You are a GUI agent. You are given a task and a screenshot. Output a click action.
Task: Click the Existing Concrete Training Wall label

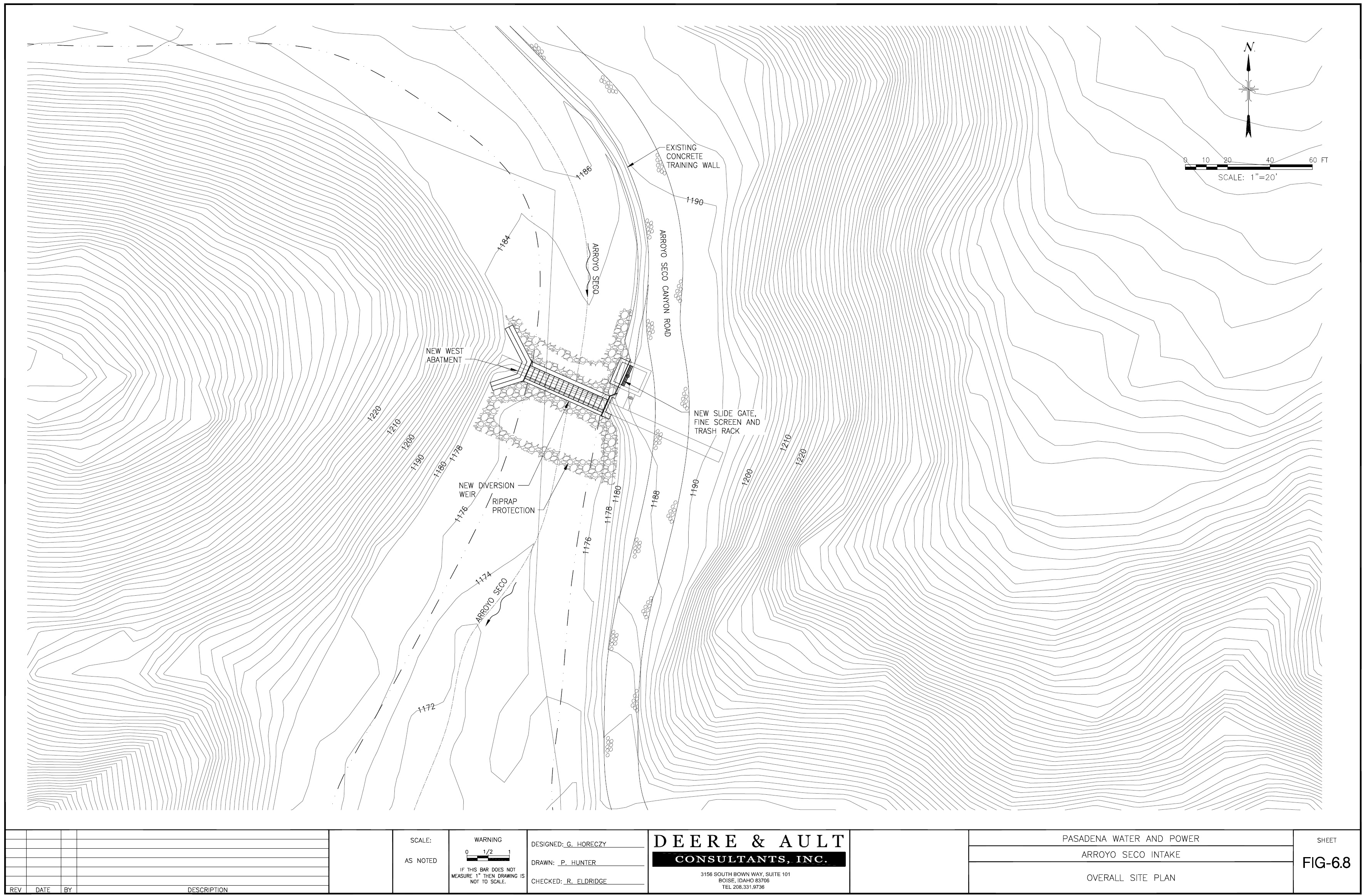click(692, 156)
